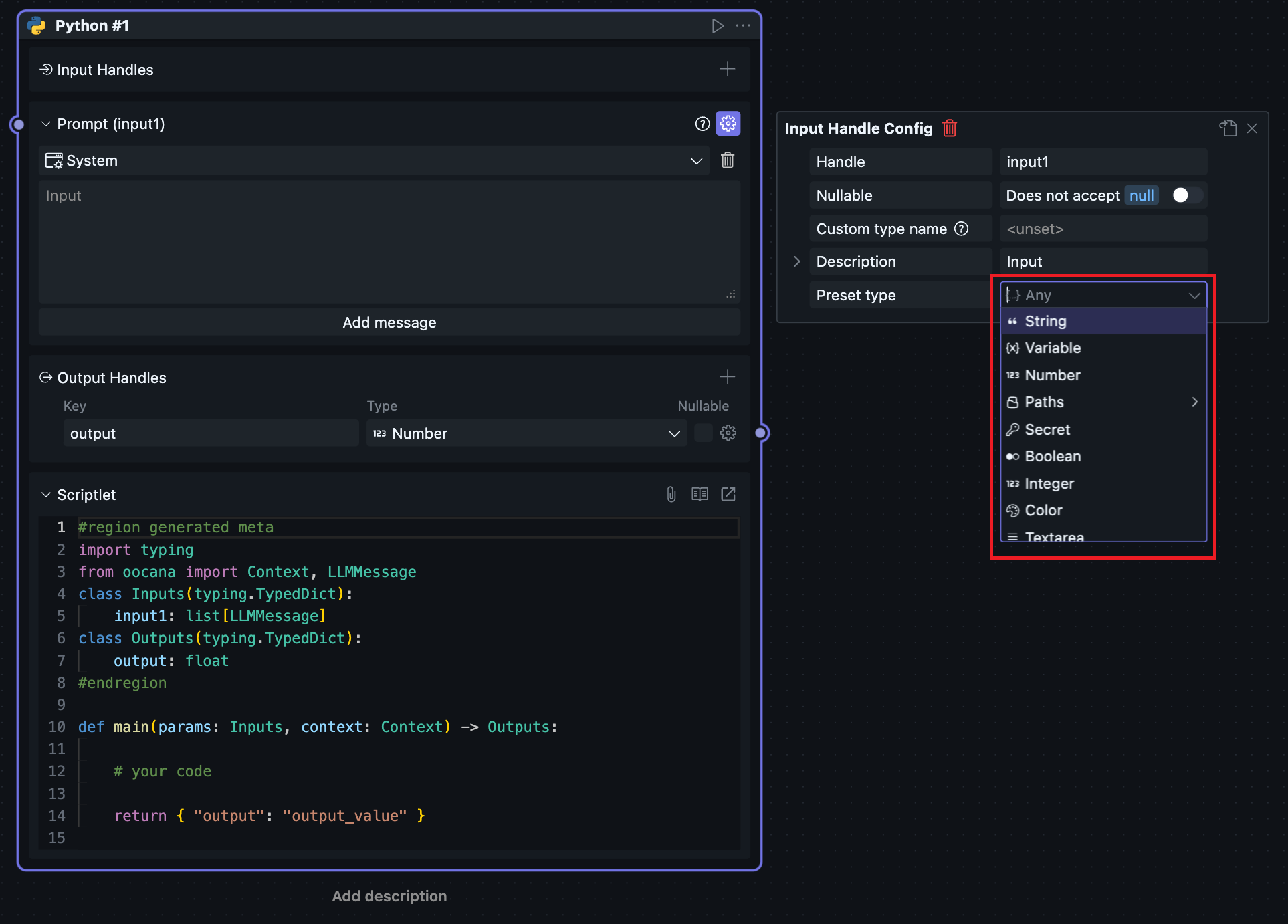Open Prompt input1 settings gear
This screenshot has width=1288, height=924.
pyautogui.click(x=728, y=124)
